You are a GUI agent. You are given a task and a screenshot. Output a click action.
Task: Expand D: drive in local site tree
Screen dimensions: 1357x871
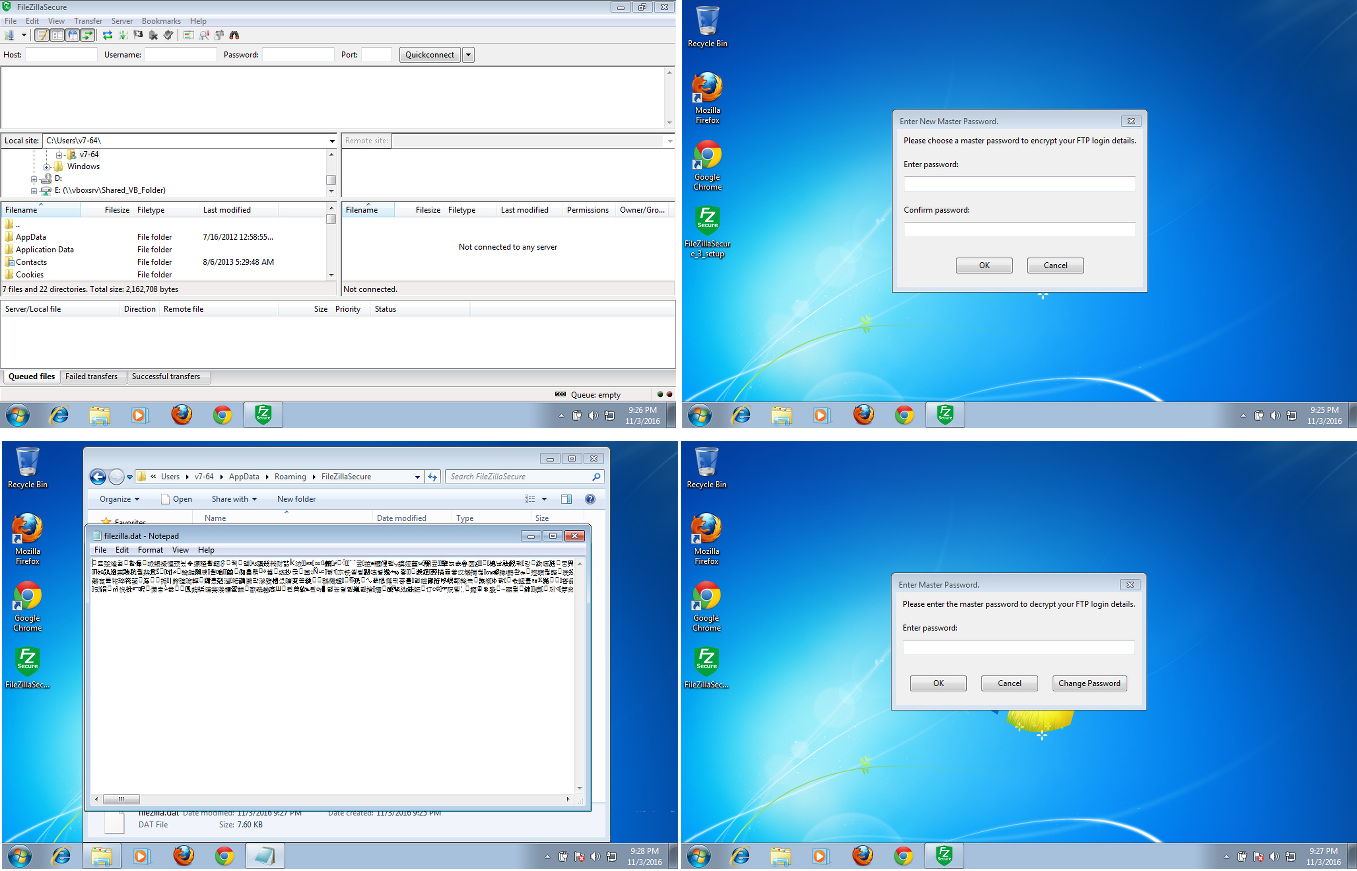point(34,178)
